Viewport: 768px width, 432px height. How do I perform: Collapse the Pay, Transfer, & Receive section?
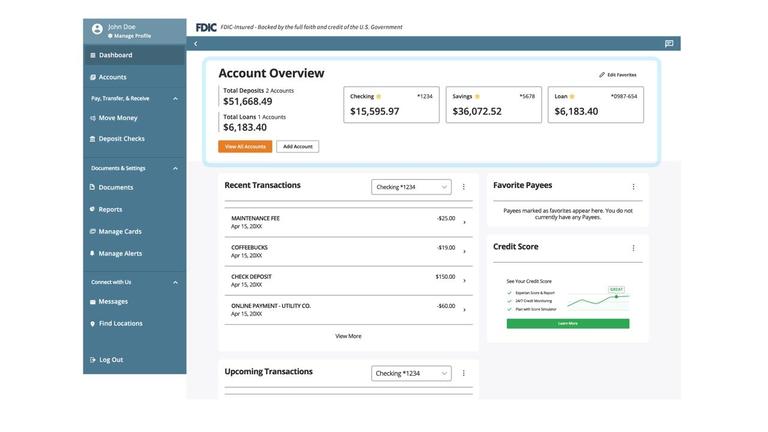point(175,98)
